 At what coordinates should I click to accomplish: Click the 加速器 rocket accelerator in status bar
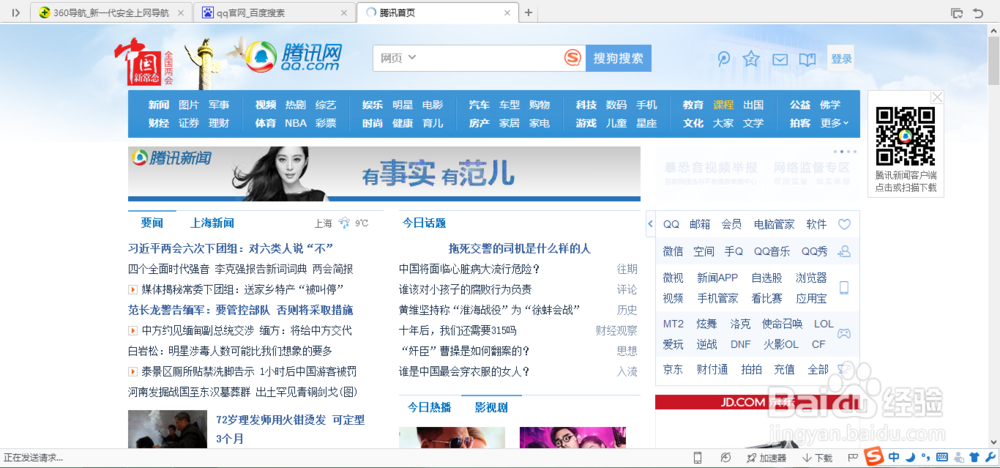(x=765, y=458)
